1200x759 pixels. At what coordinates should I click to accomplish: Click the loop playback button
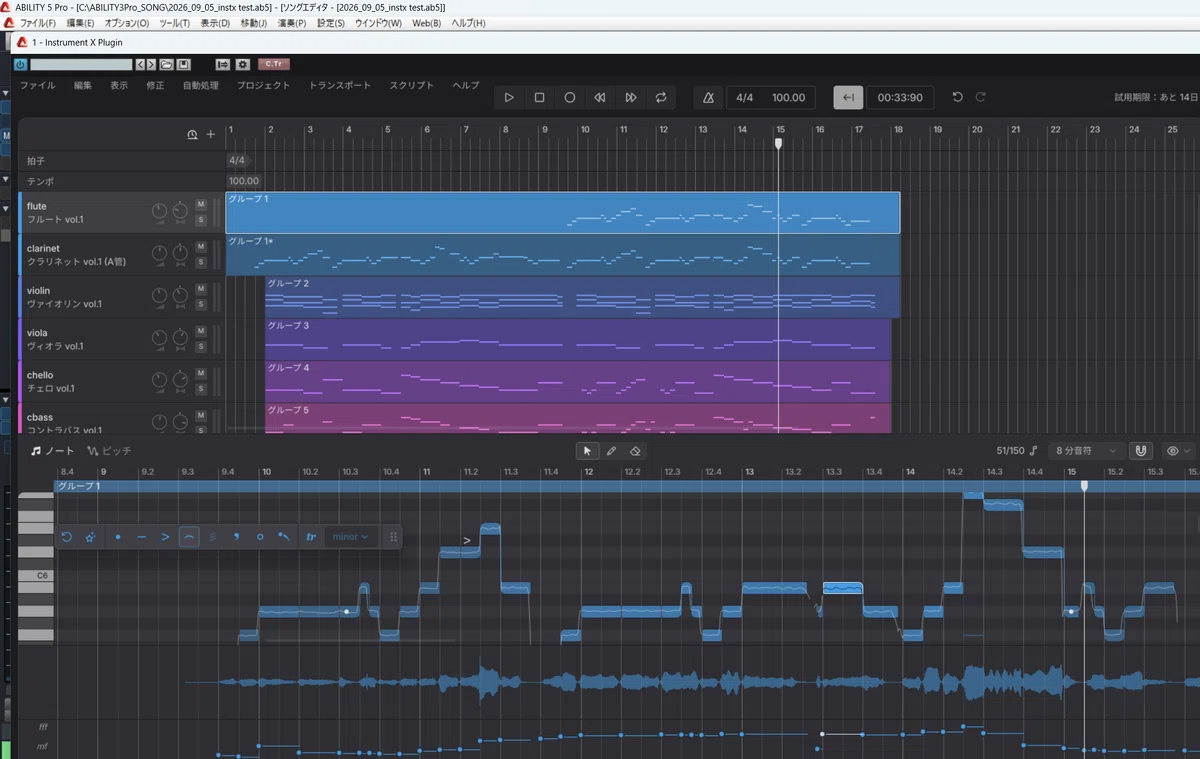point(661,98)
